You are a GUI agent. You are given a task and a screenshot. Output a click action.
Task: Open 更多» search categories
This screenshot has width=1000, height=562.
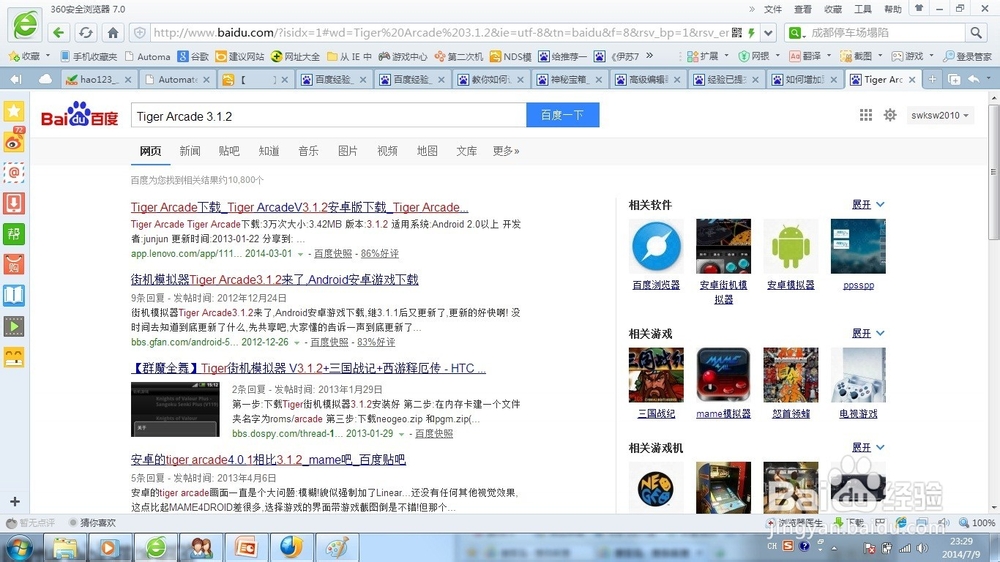[x=506, y=151]
